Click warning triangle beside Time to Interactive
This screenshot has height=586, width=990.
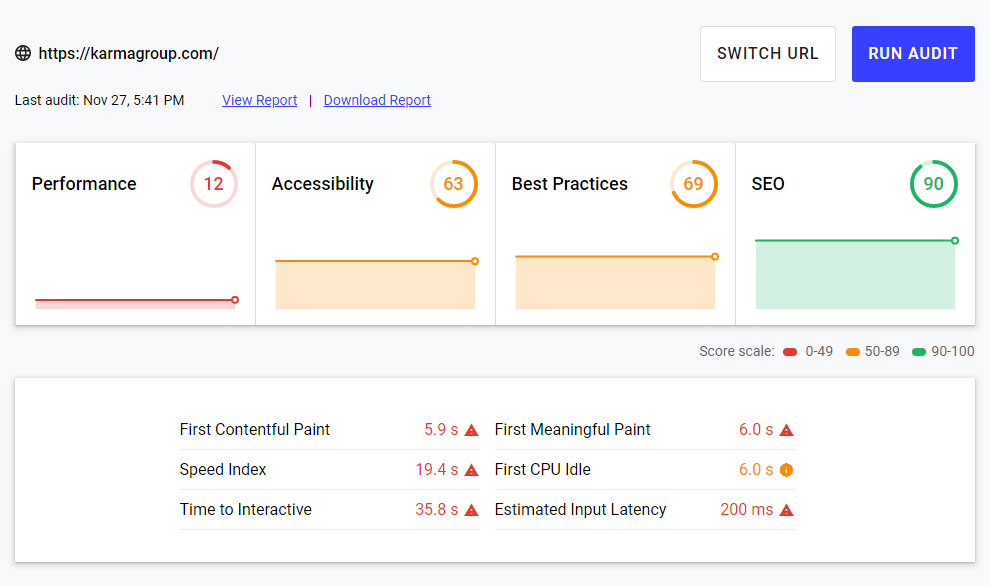coord(471,510)
